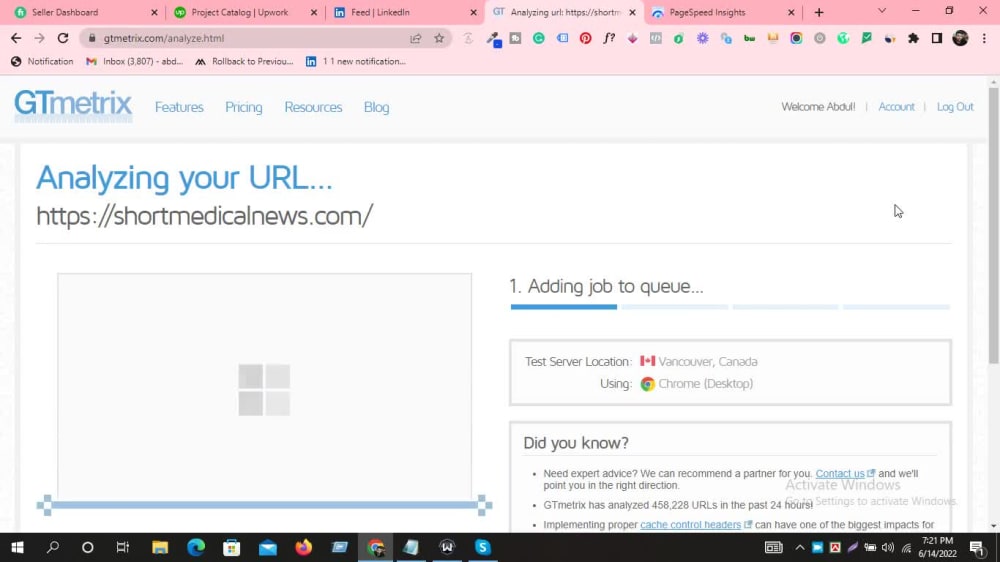The height and width of the screenshot is (562, 1000).
Task: Click the page's vertical scrollbar
Action: point(993,226)
